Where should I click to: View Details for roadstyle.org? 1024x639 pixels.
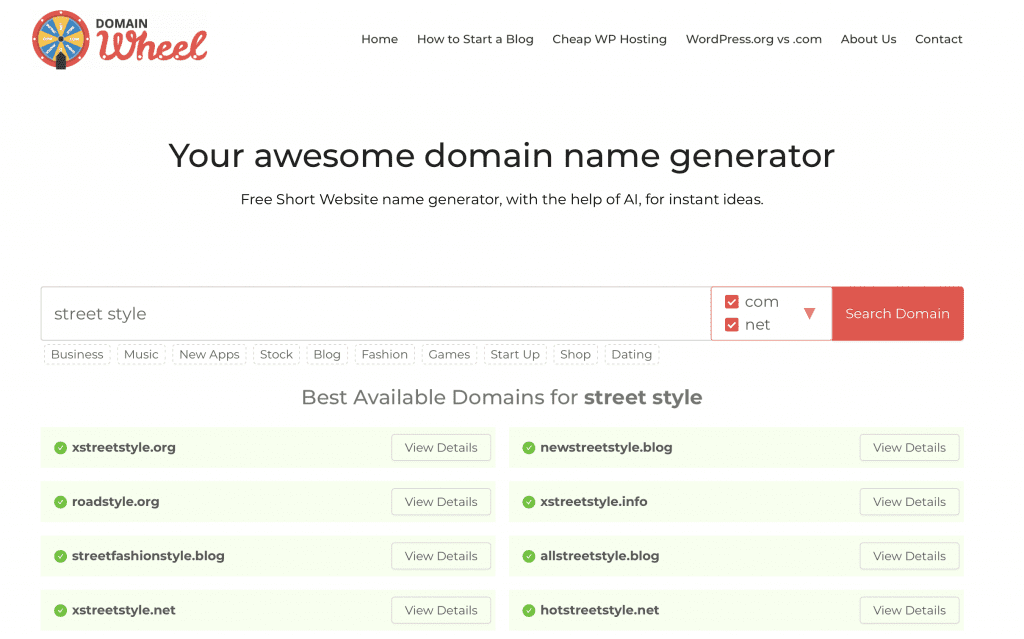click(441, 501)
